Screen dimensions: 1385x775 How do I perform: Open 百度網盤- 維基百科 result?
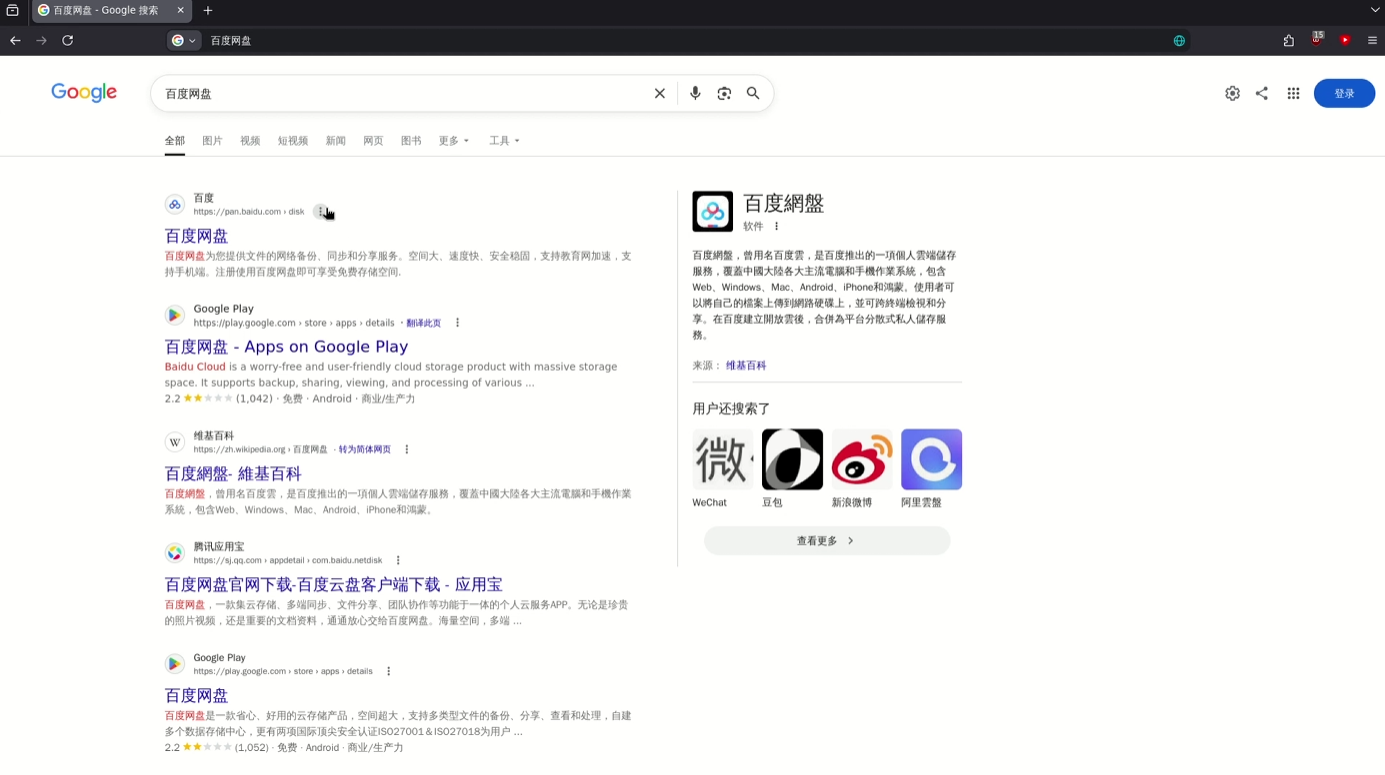[x=233, y=474]
